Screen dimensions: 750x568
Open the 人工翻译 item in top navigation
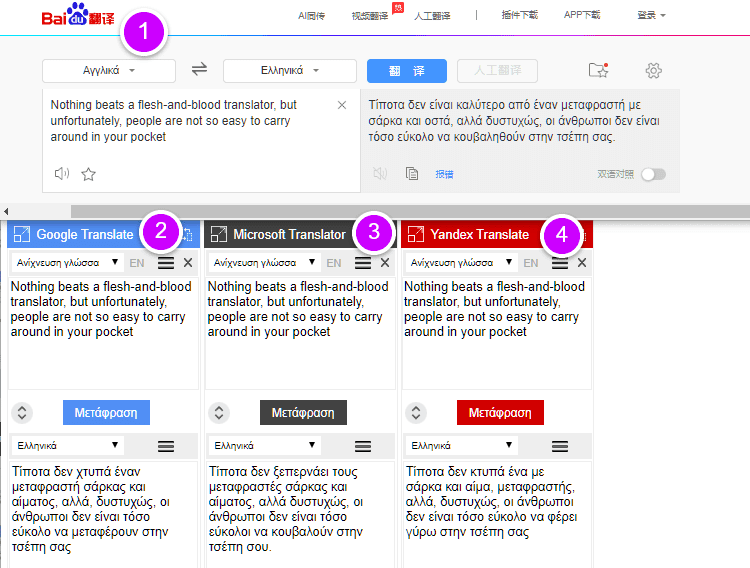point(432,16)
